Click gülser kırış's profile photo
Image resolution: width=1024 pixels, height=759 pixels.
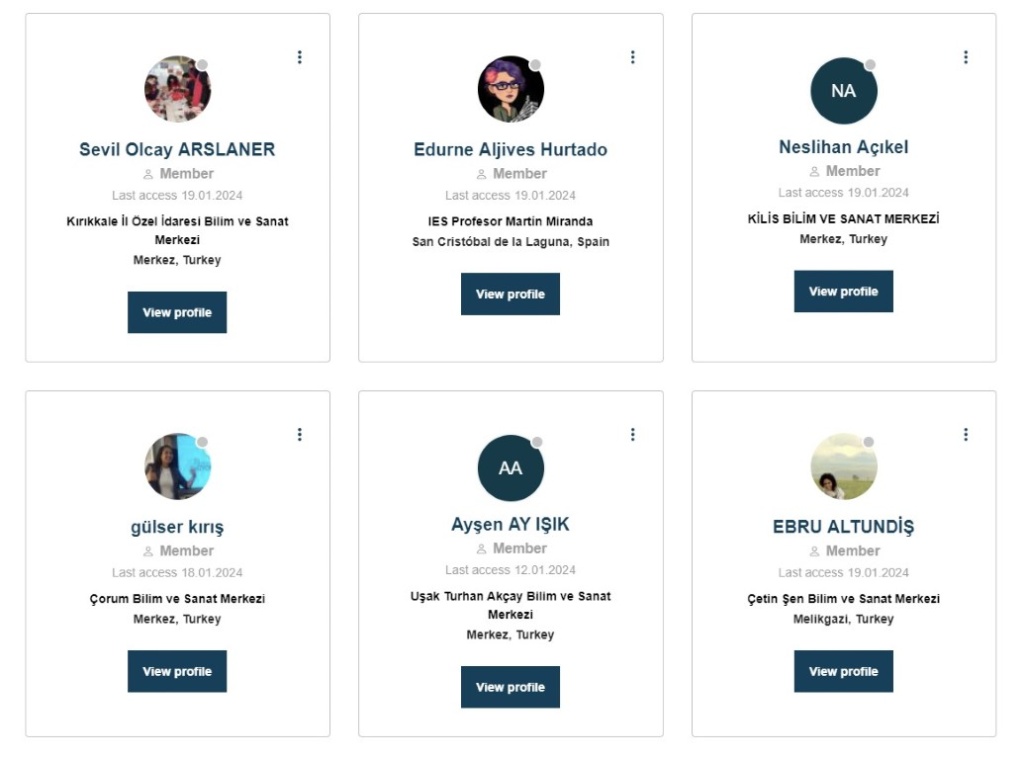[x=177, y=466]
